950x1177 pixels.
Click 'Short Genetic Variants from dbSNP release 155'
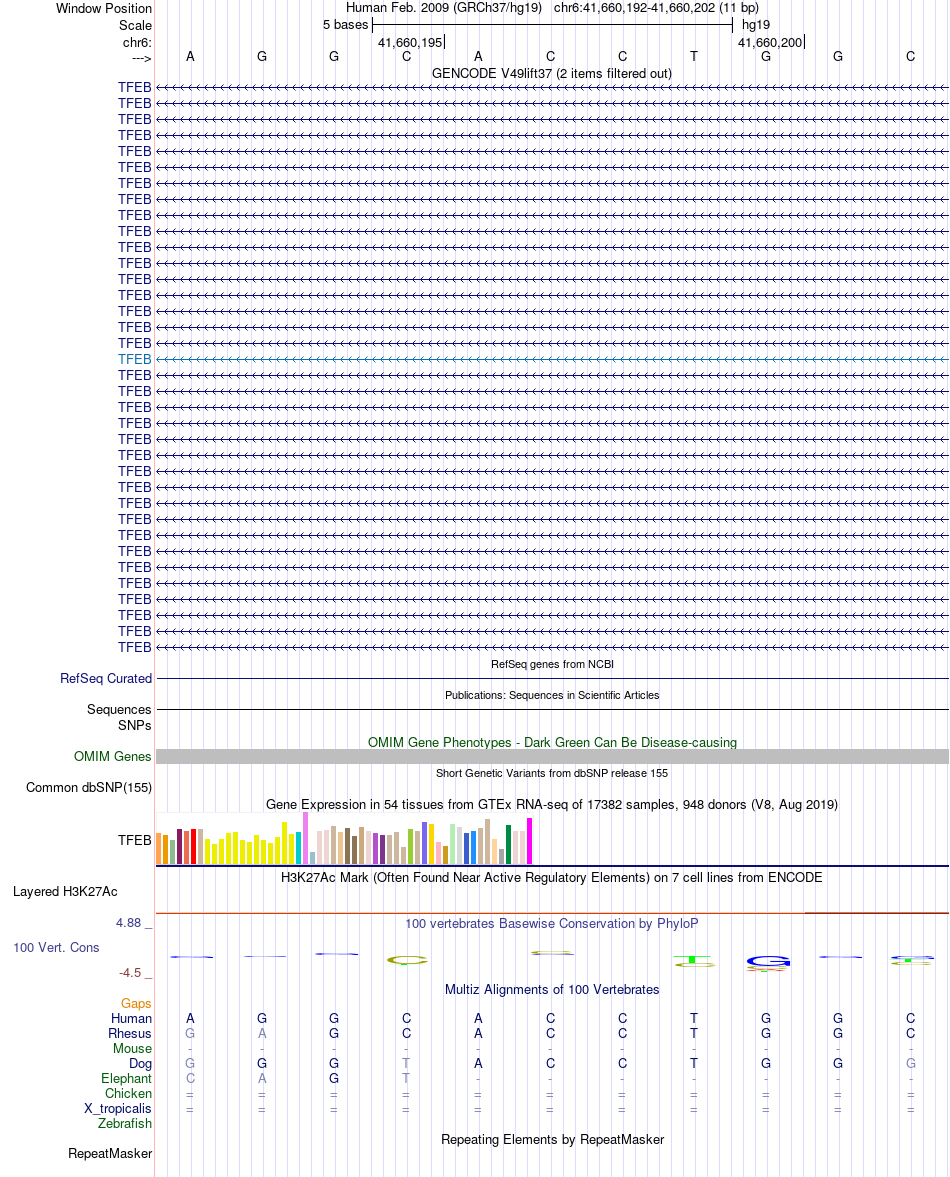click(552, 773)
